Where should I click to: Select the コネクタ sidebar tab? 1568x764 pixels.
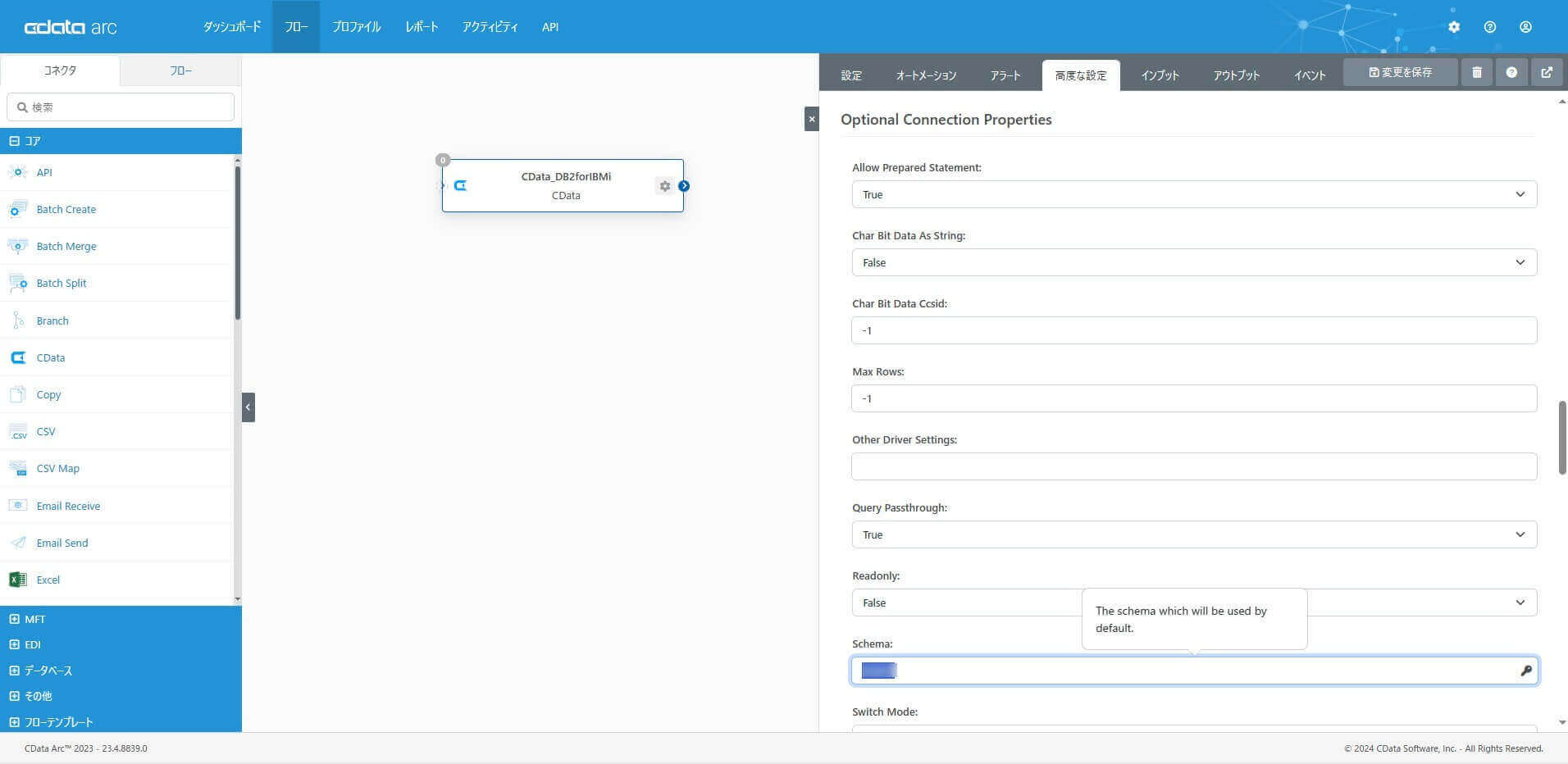60,70
